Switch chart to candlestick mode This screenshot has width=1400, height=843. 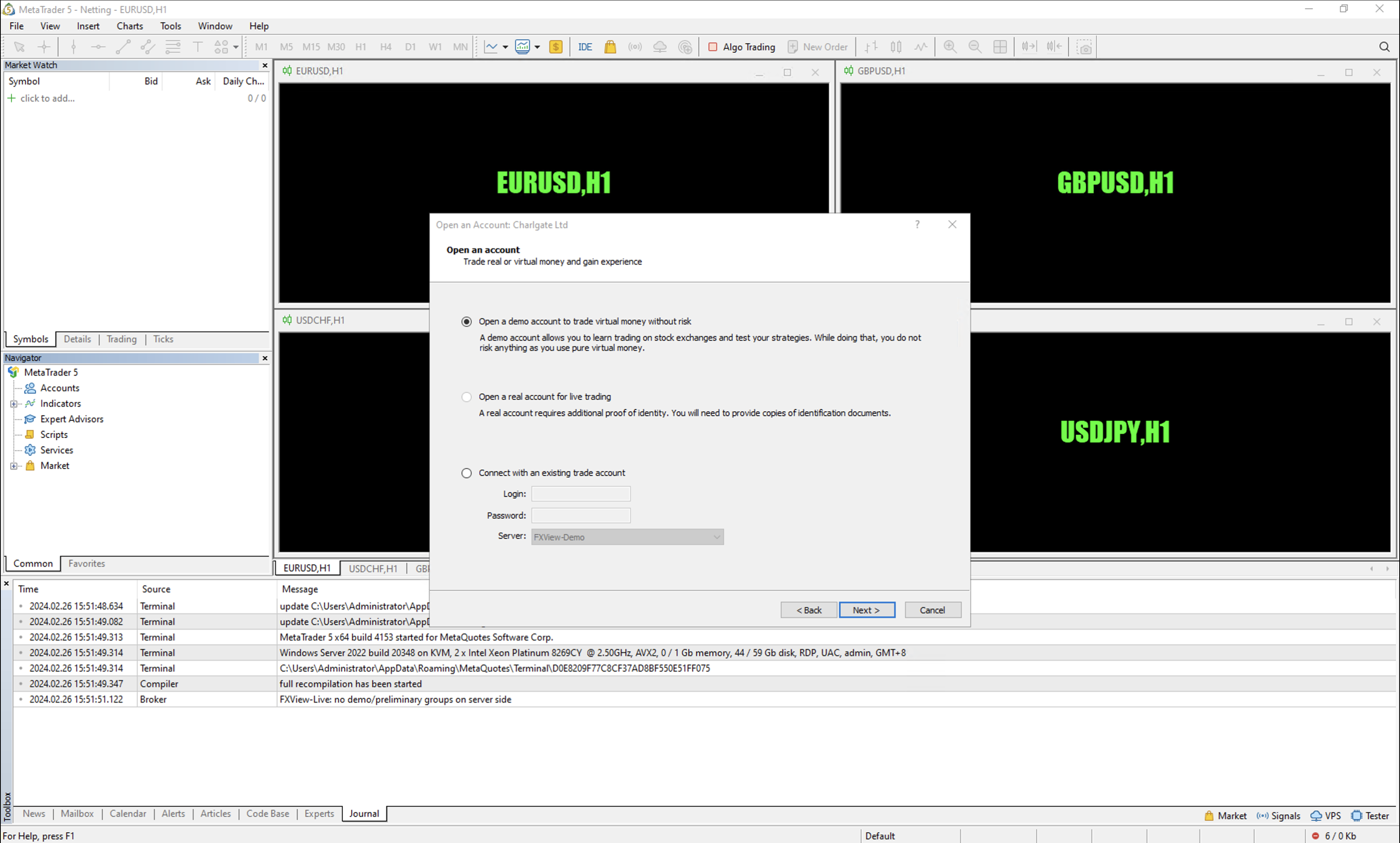pos(896,47)
